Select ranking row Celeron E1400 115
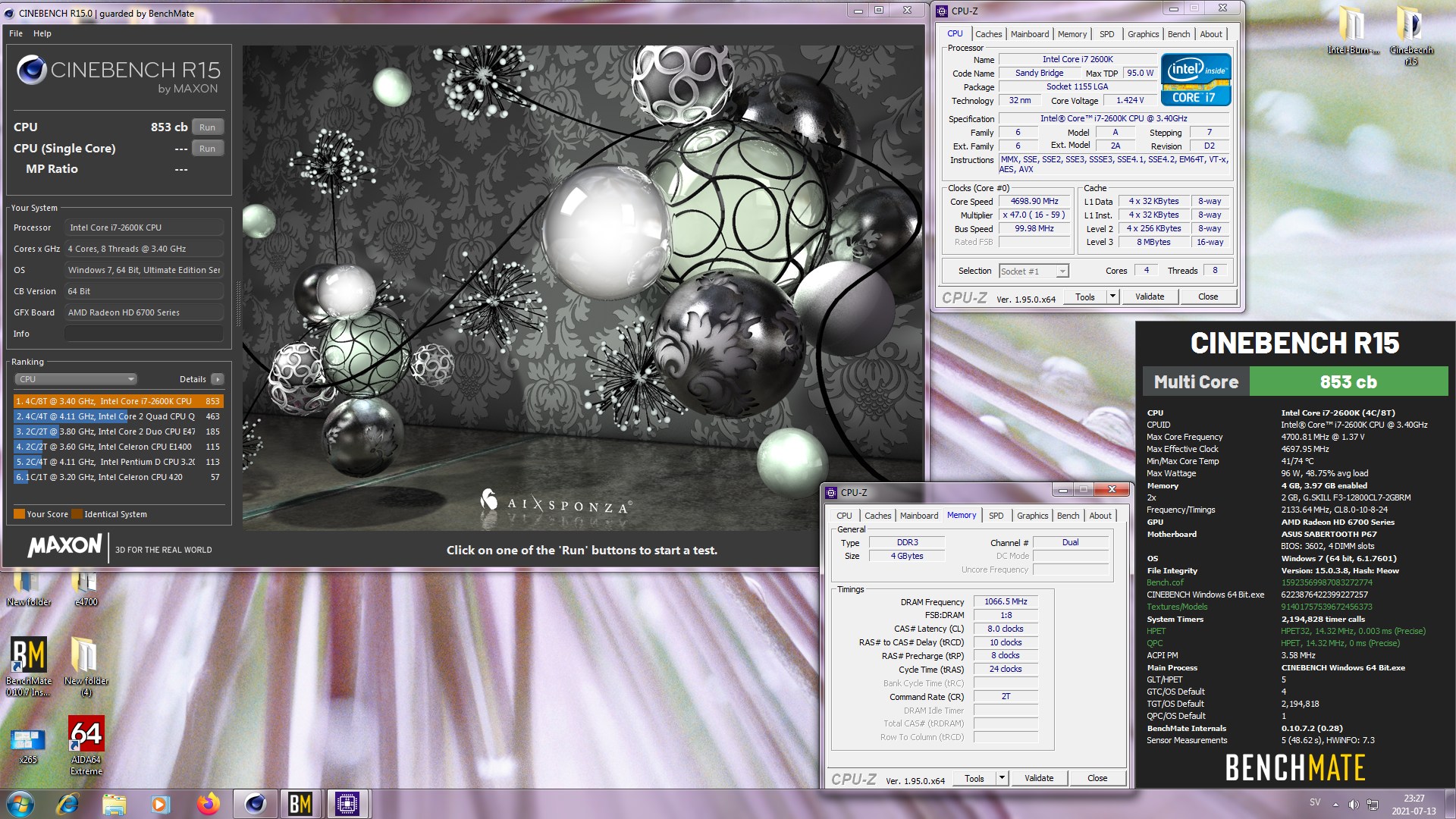The image size is (1456, 819). pos(118,447)
